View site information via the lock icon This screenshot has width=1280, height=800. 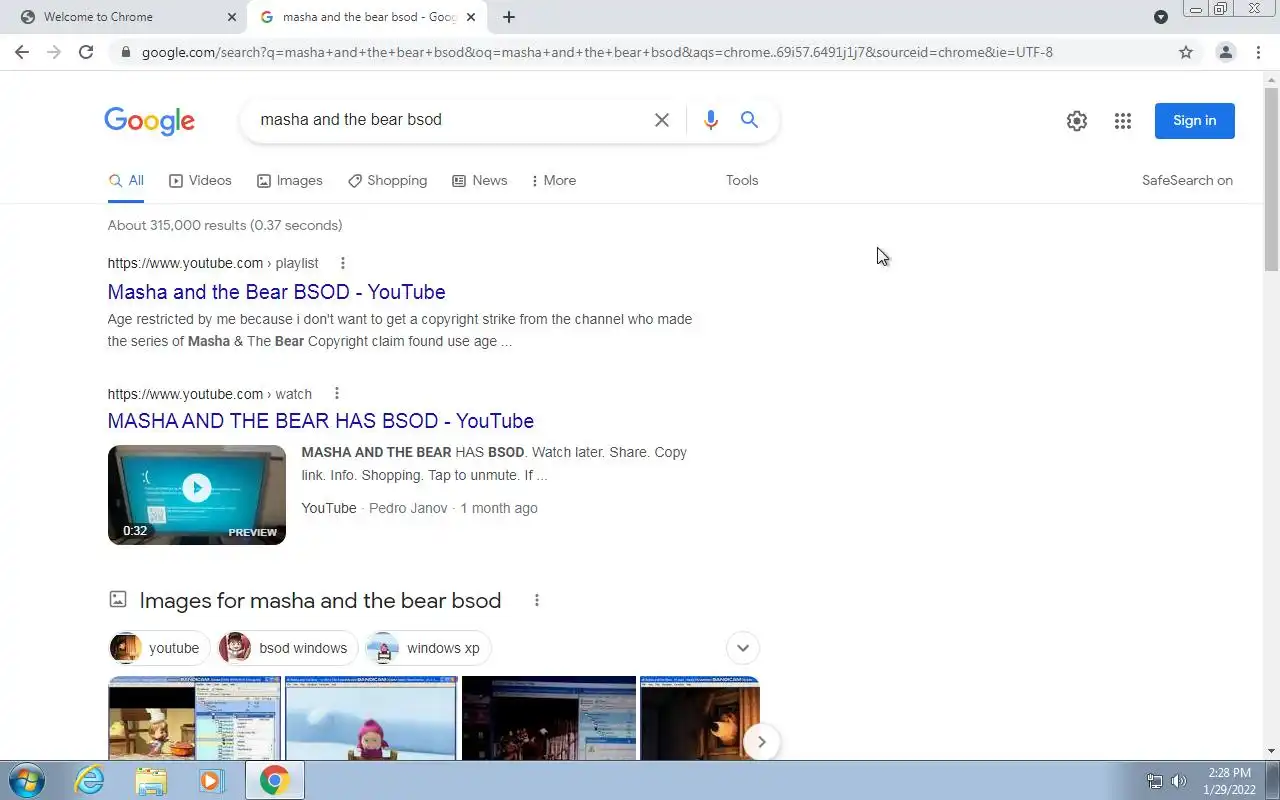(x=125, y=52)
